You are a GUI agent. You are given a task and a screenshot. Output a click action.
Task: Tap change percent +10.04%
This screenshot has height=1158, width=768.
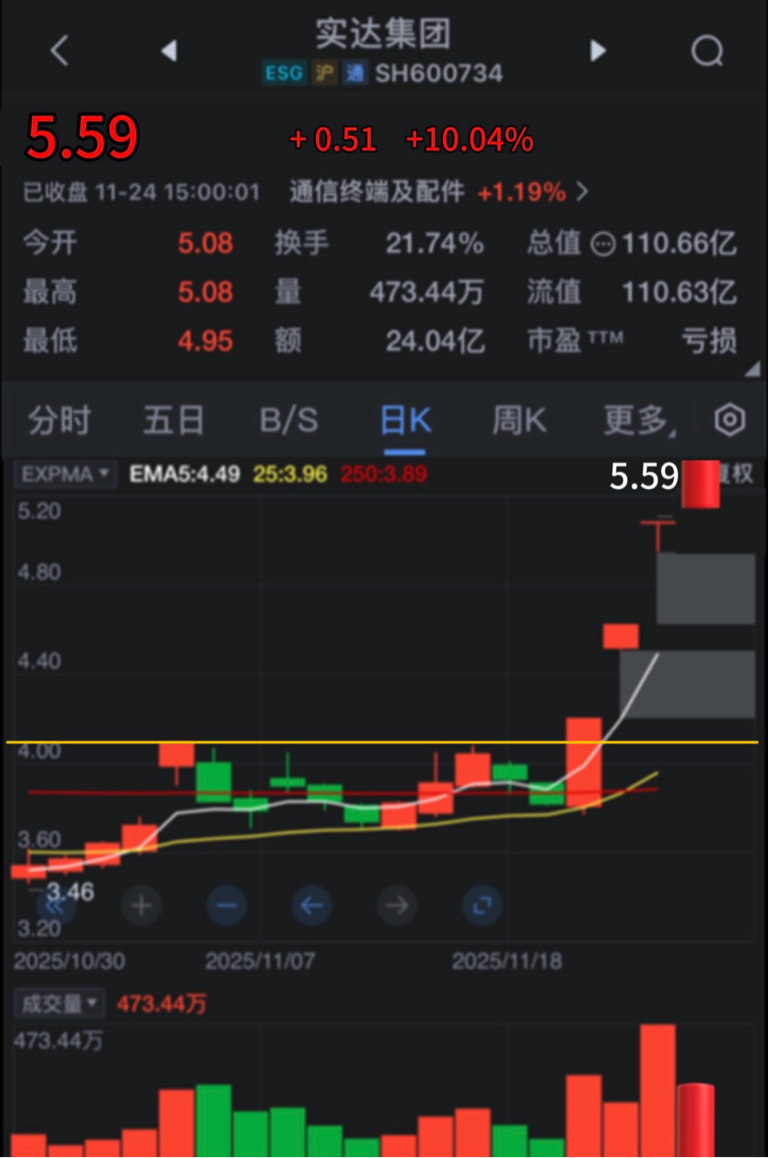coord(469,140)
